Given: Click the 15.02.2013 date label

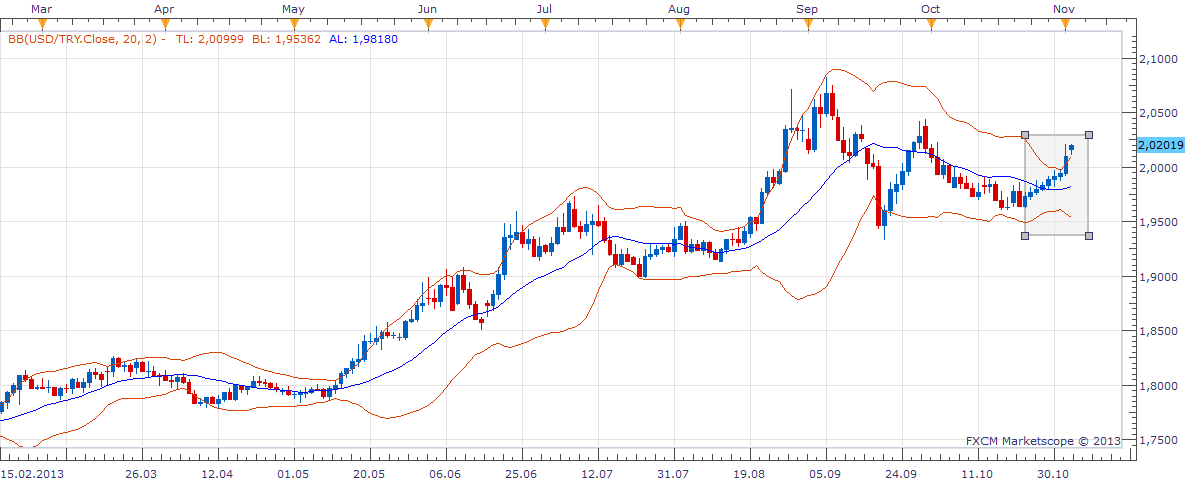Looking at the screenshot, I should (x=31, y=472).
